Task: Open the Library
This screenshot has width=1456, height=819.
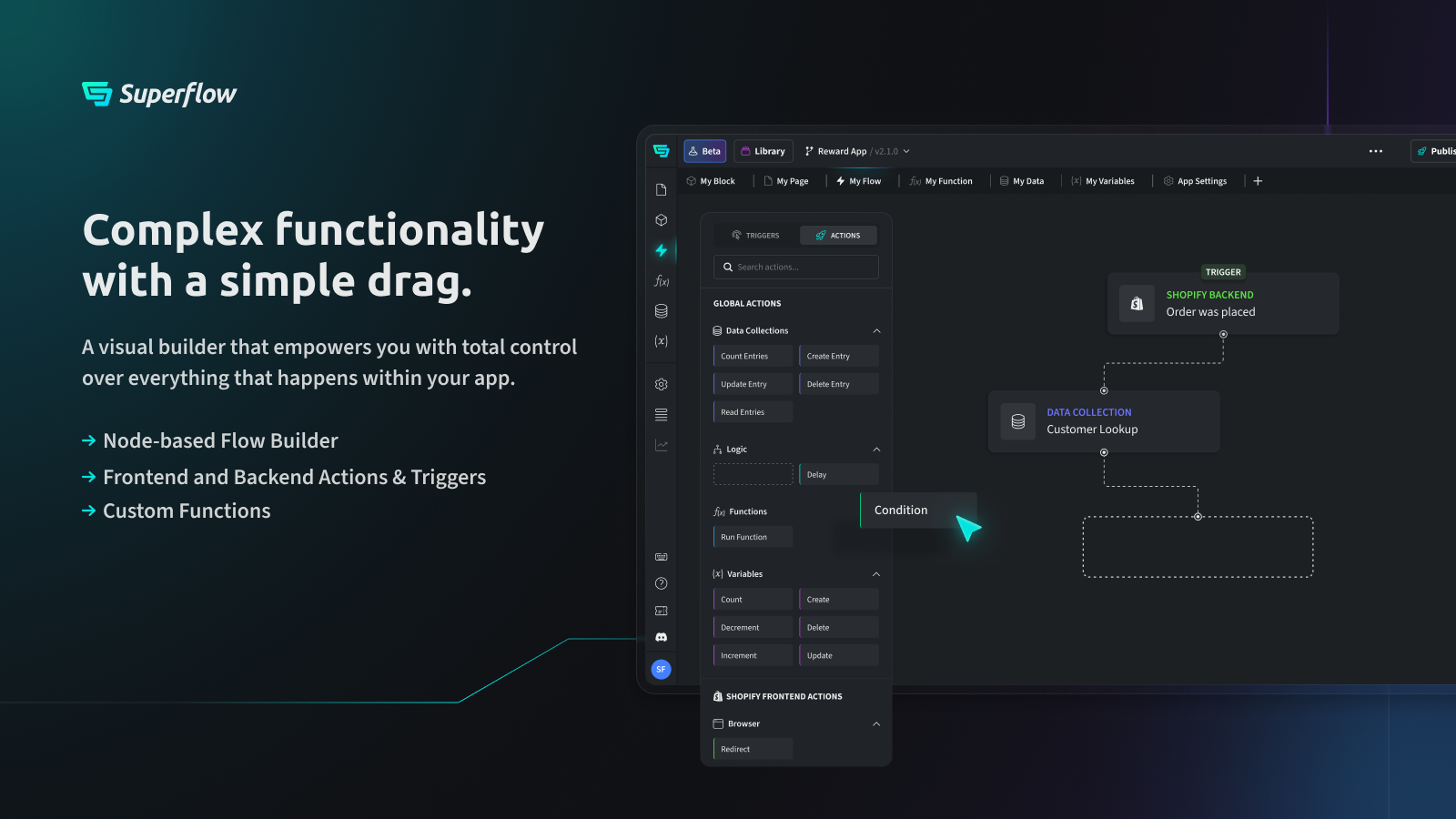Action: coord(763,150)
